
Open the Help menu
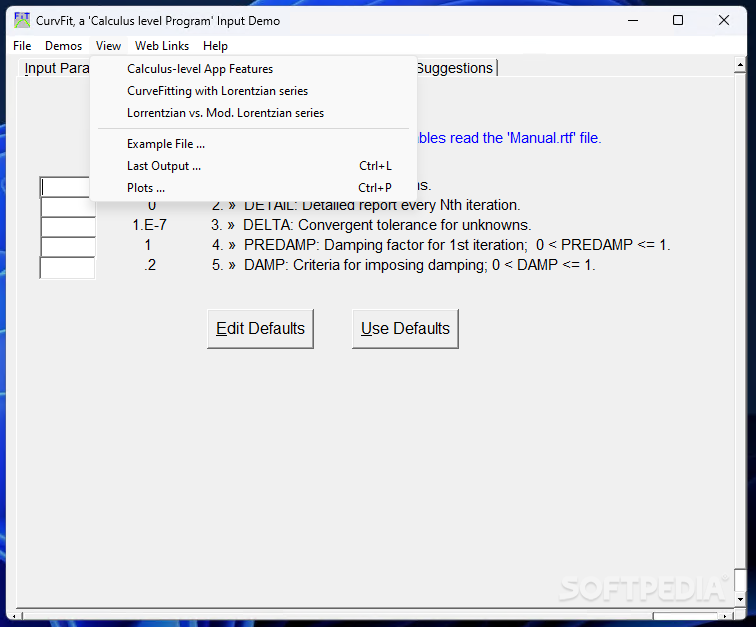215,46
